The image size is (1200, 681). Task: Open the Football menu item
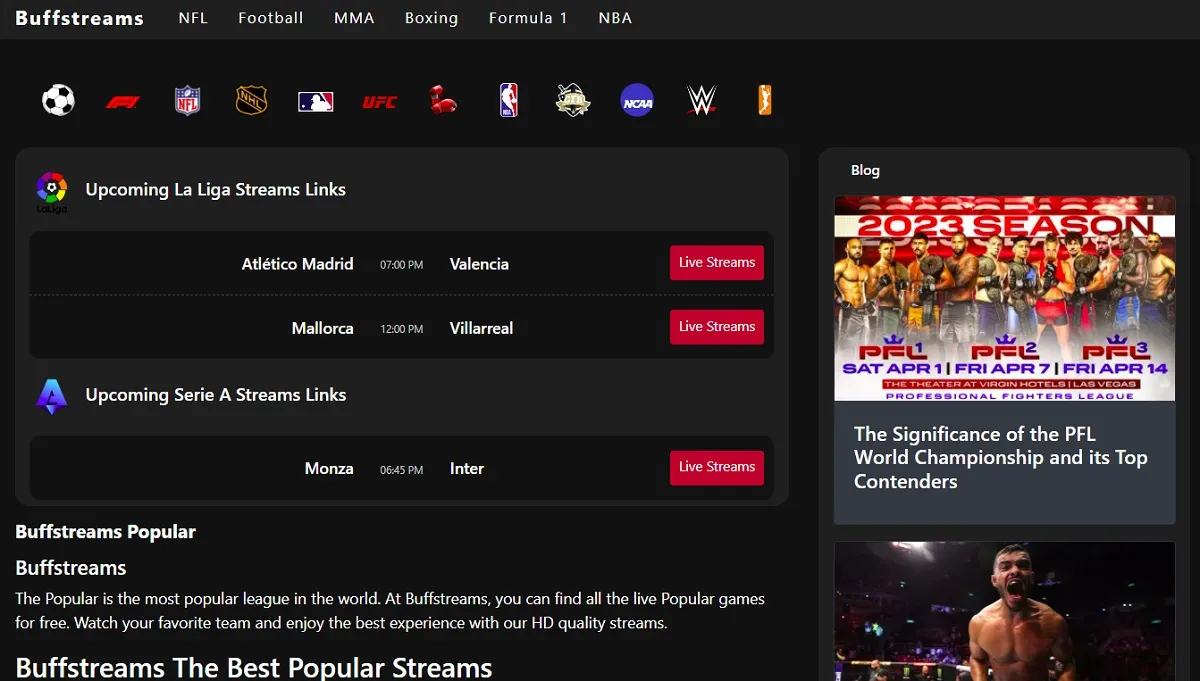click(x=270, y=18)
